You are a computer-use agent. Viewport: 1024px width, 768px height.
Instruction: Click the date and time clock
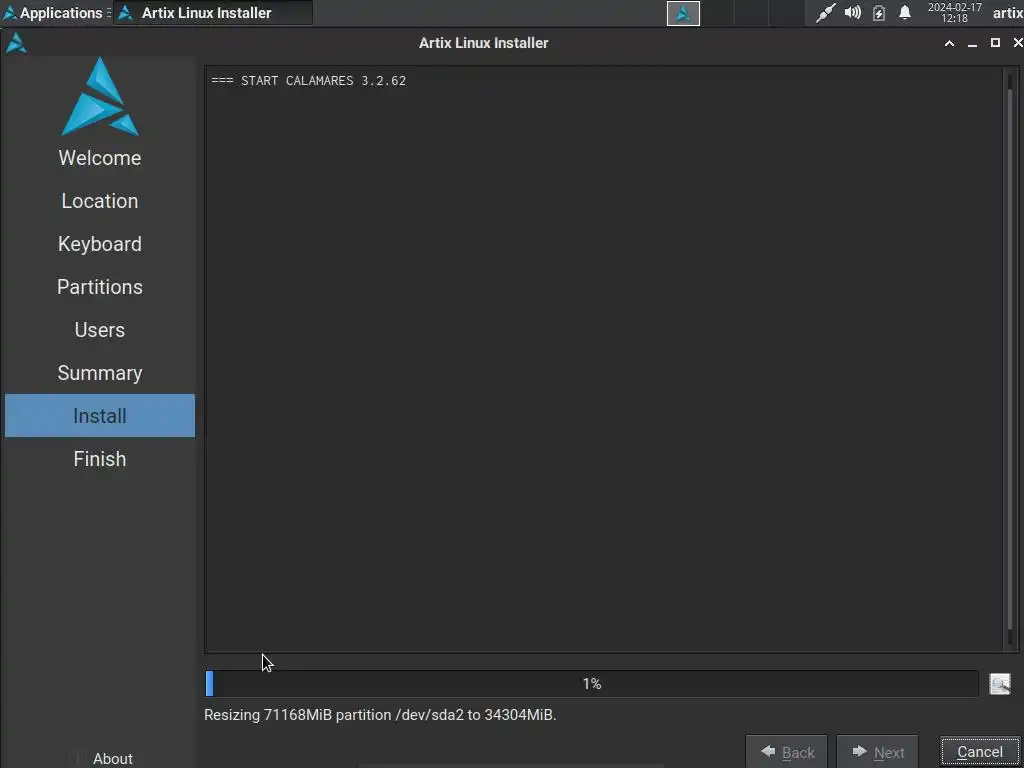coord(954,12)
